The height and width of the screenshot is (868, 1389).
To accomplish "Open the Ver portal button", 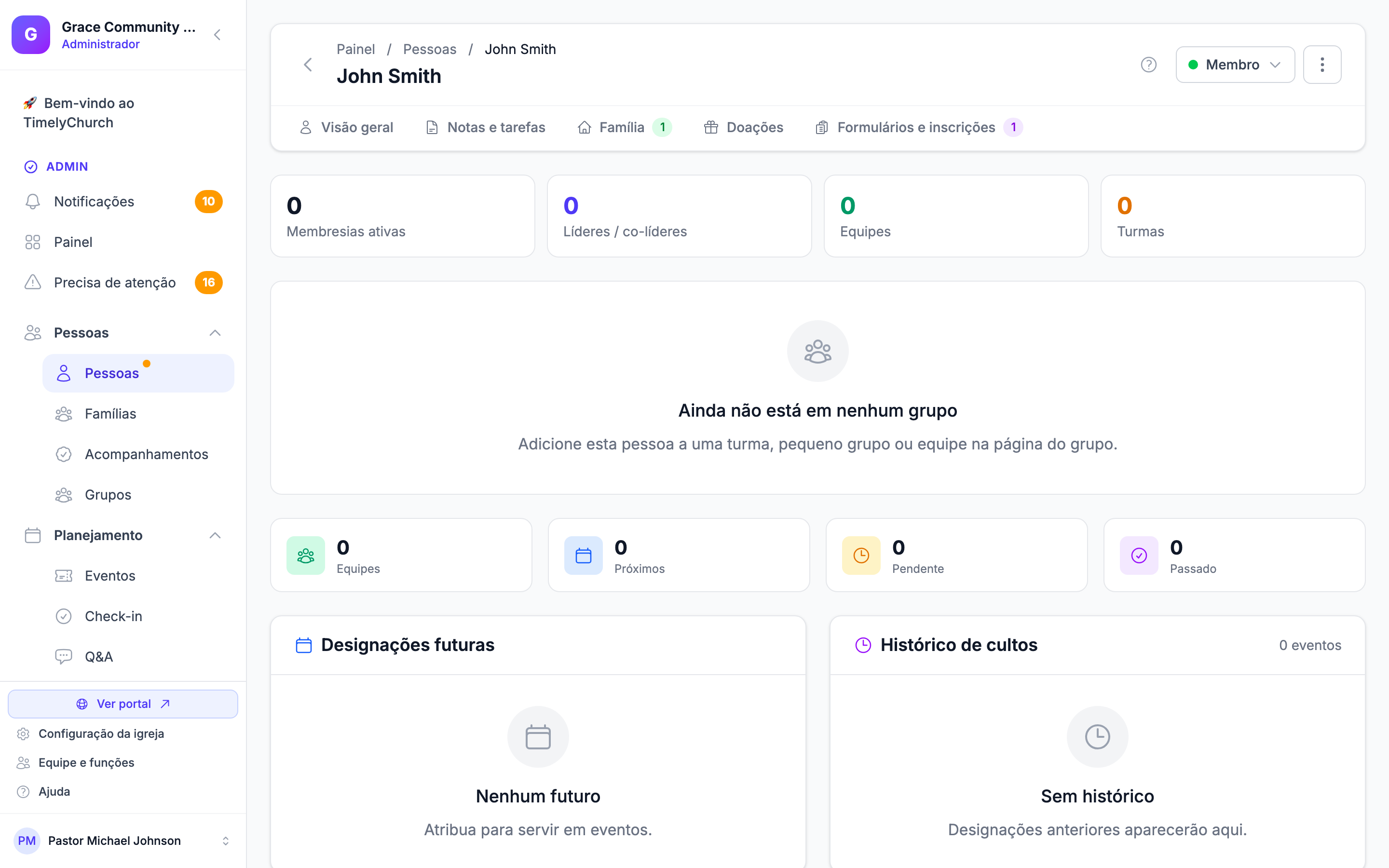I will click(x=123, y=704).
